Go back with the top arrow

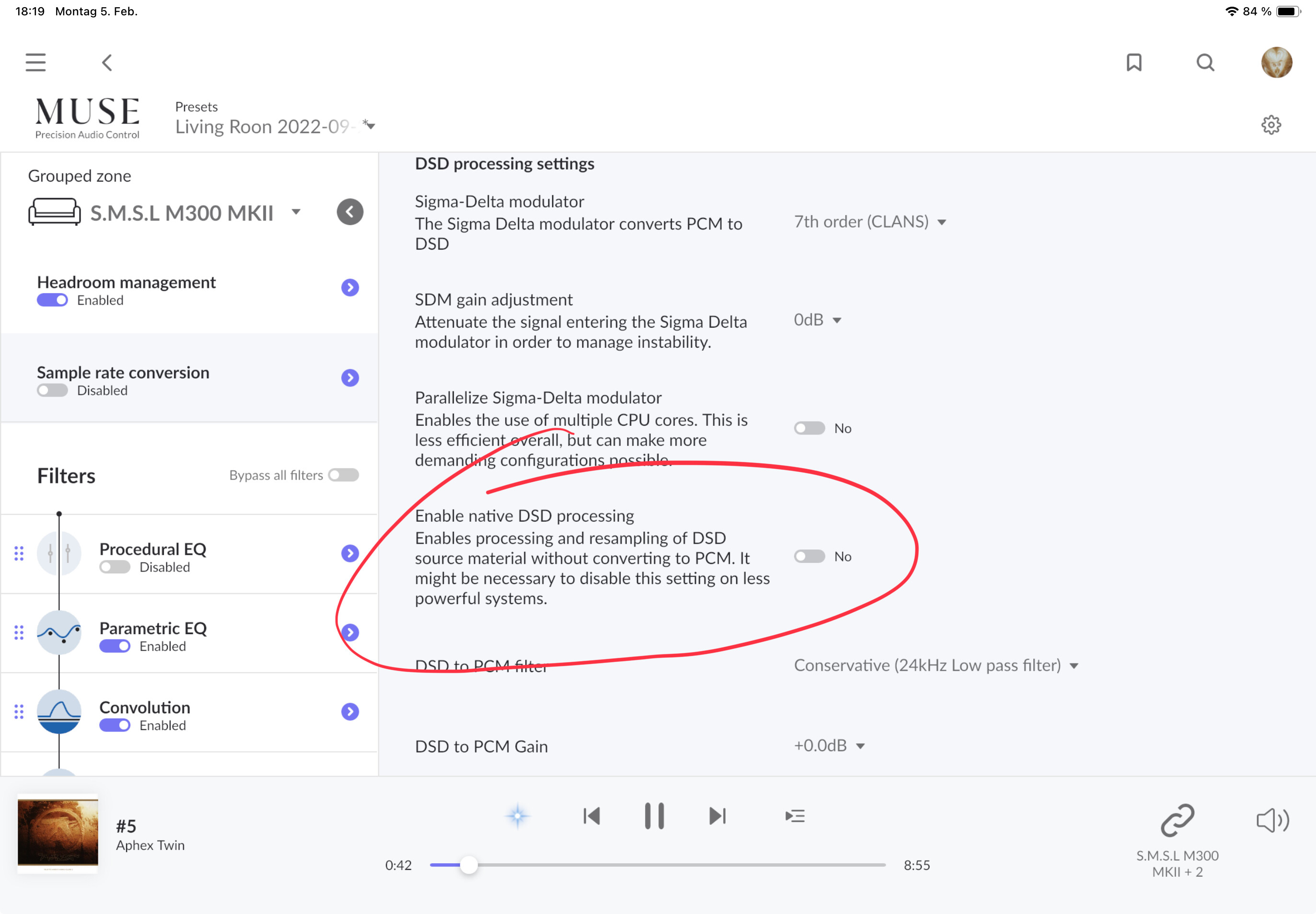107,62
